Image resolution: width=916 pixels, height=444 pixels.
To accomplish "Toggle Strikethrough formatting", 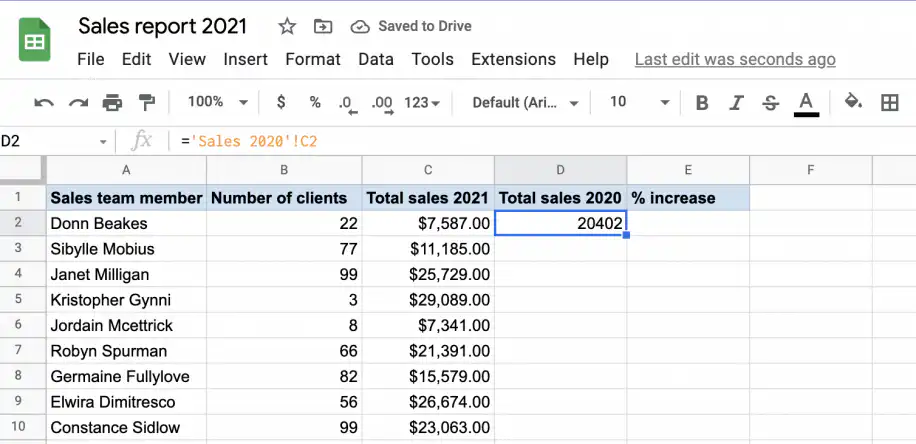I will 771,103.
